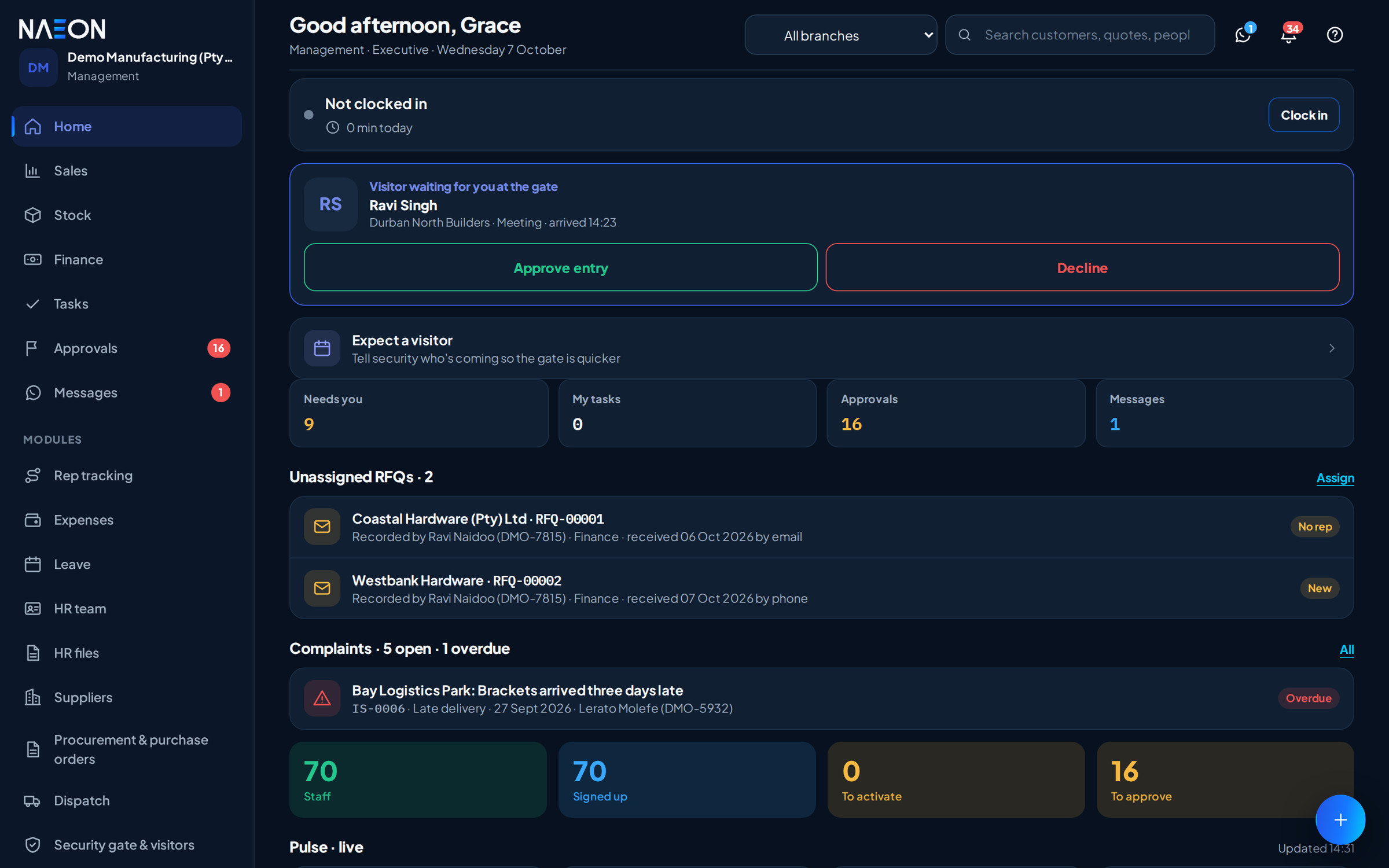This screenshot has width=1389, height=868.
Task: Click the envelope icon for Coastal Hardware RFQ
Action: click(x=322, y=527)
